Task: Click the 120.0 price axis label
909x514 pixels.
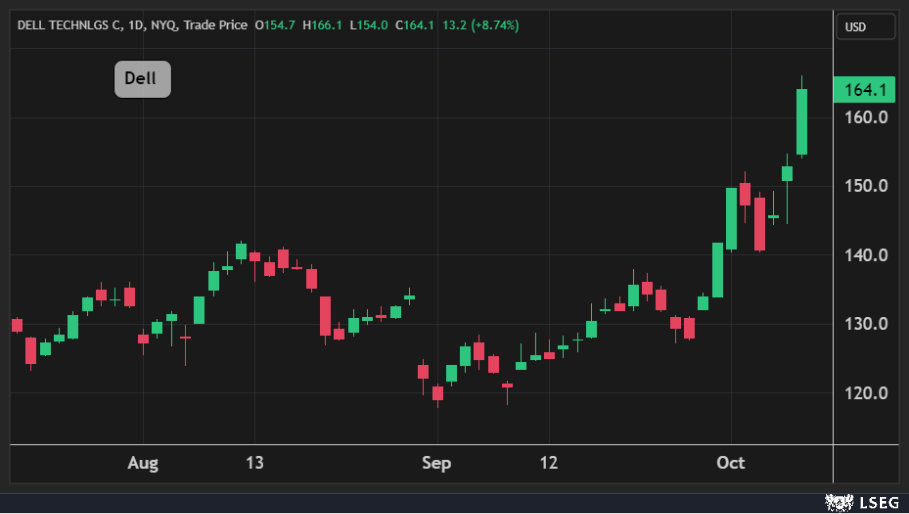Action: click(866, 393)
